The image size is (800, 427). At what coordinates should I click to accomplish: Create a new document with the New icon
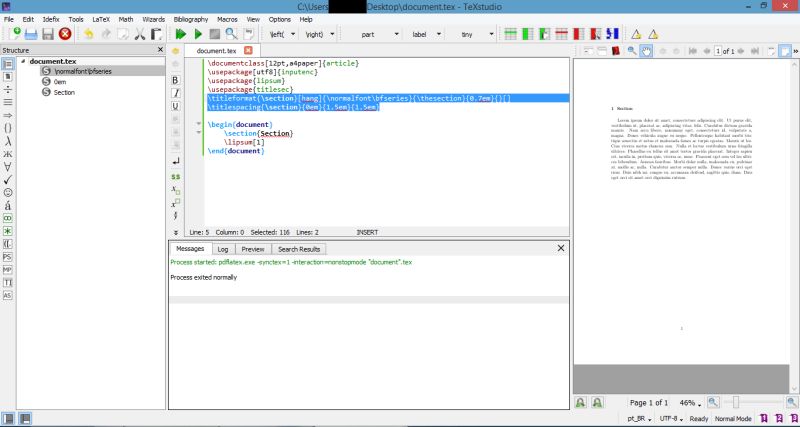coord(14,34)
